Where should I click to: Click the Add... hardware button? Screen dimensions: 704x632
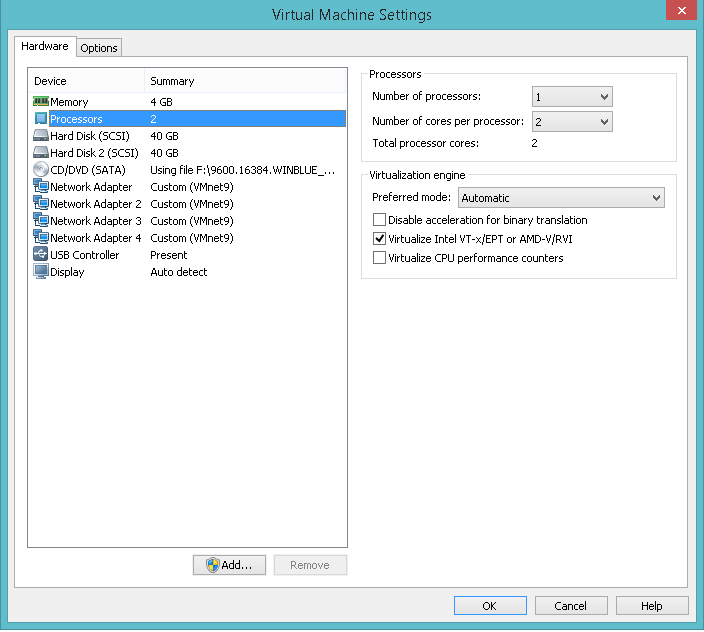click(x=229, y=565)
